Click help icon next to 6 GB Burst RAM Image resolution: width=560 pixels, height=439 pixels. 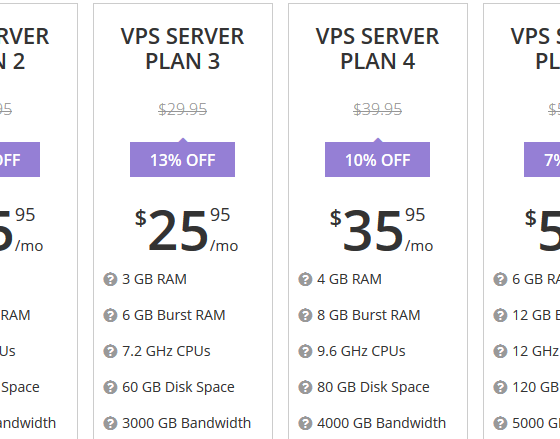click(x=110, y=315)
